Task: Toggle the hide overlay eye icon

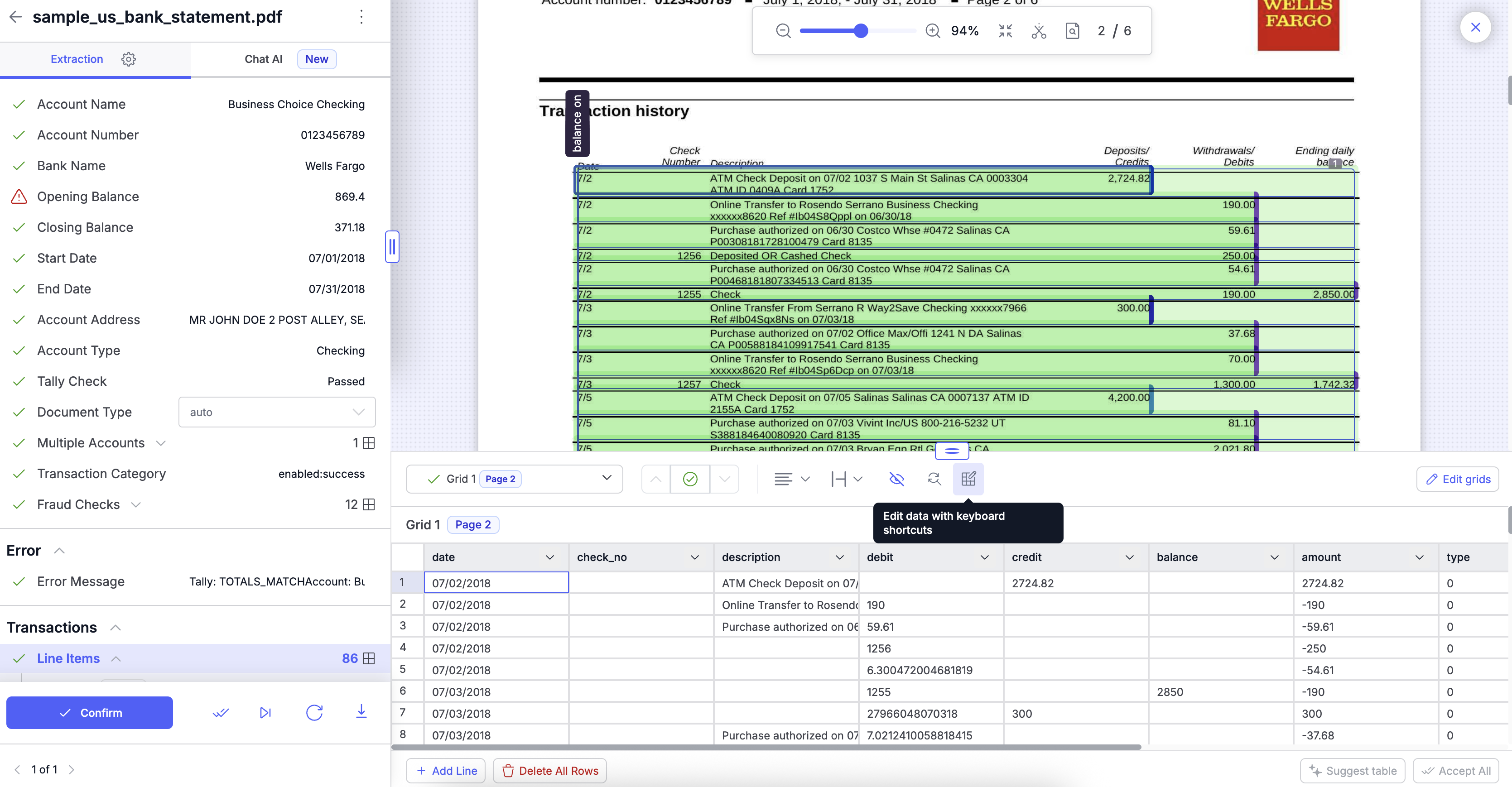Action: [896, 479]
